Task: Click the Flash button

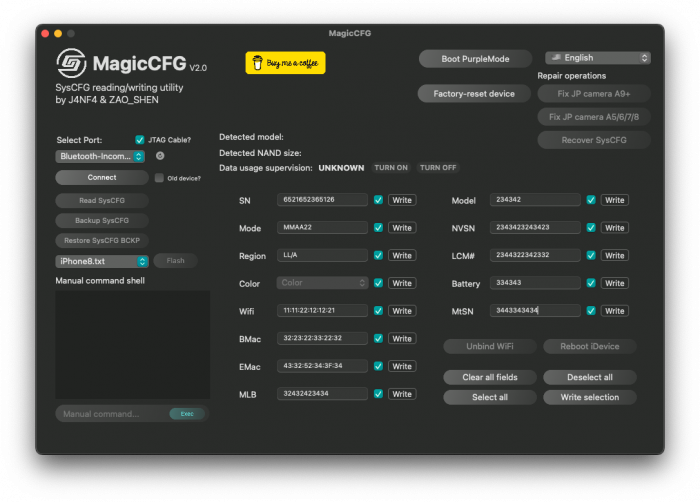Action: click(x=175, y=260)
